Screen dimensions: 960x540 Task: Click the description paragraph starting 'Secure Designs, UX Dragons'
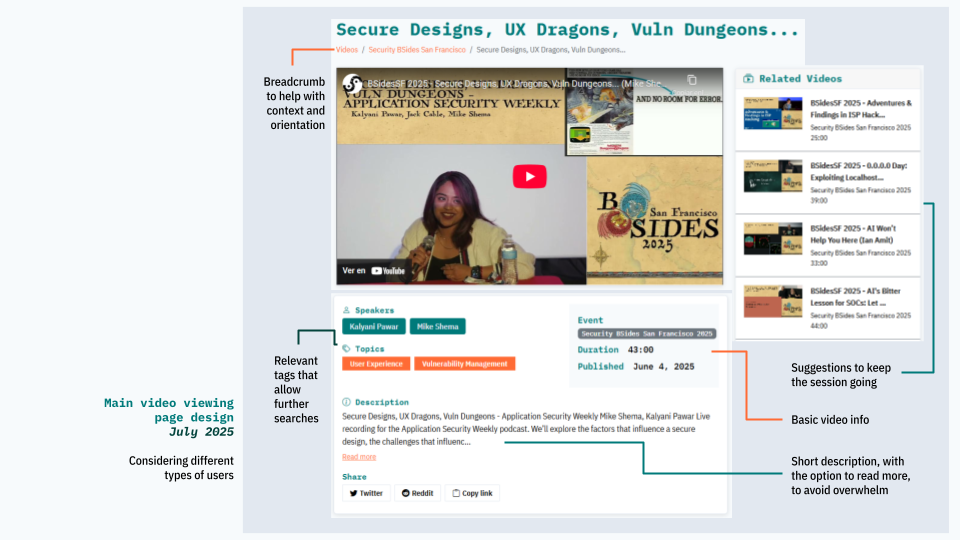[526, 429]
